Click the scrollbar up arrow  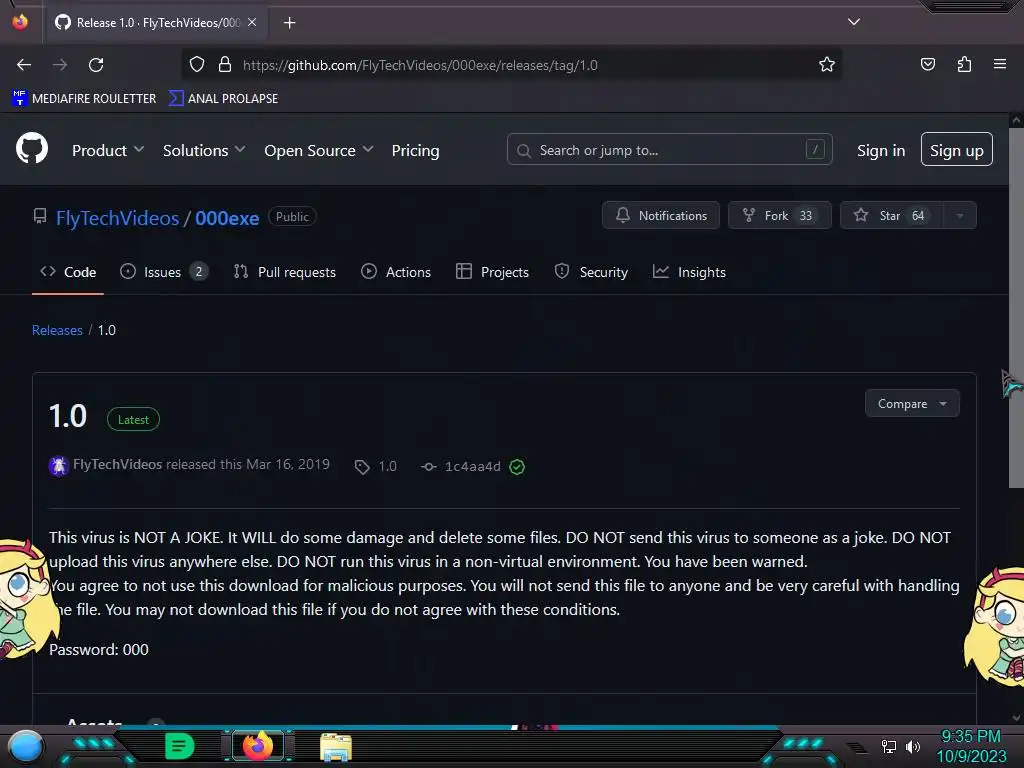click(1016, 120)
